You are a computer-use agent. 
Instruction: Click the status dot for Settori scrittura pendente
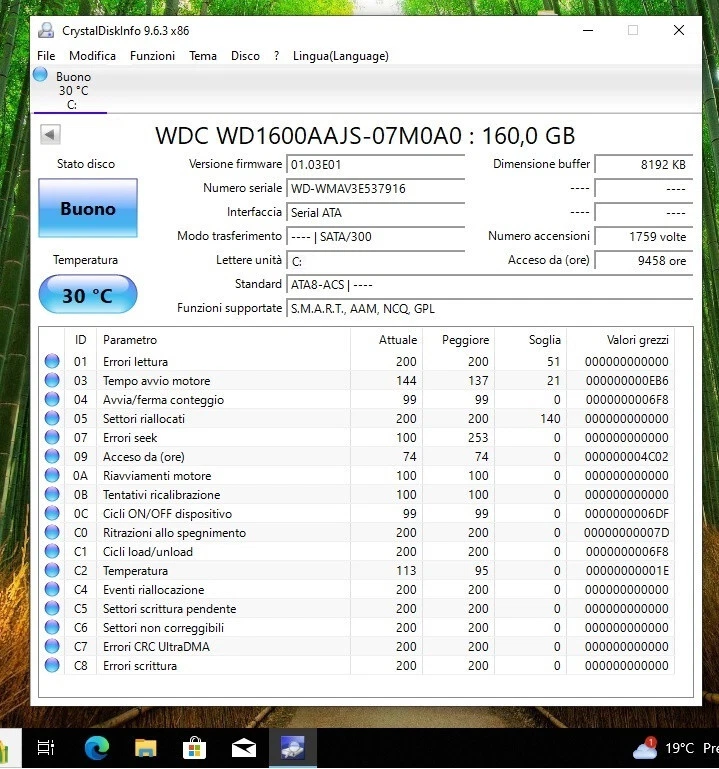(x=52, y=608)
